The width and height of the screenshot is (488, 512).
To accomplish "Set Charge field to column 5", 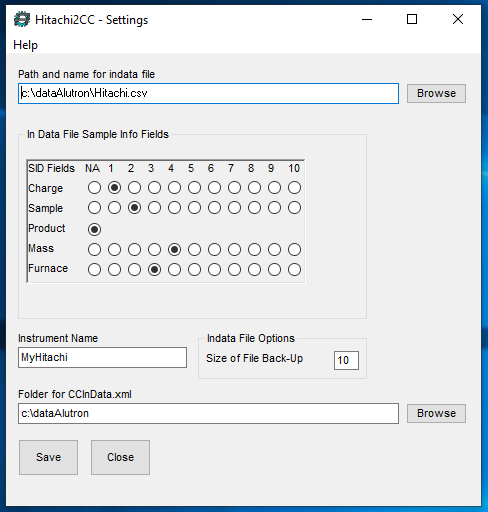I will point(194,188).
